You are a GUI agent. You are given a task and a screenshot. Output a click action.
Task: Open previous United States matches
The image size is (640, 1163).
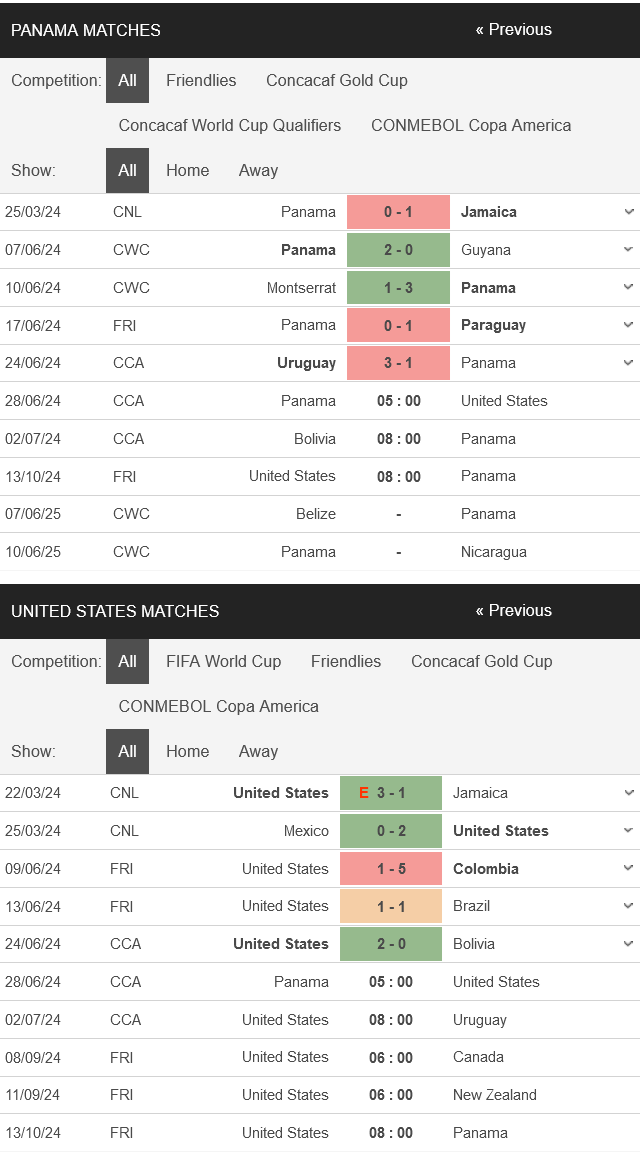(x=513, y=610)
